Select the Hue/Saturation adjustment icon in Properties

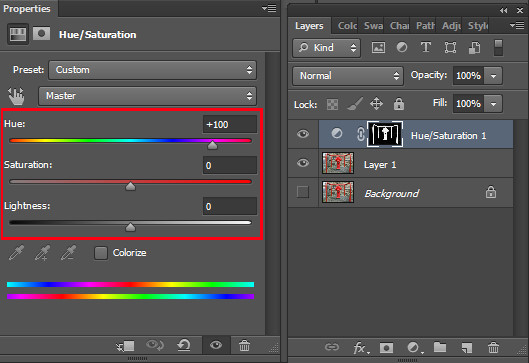pos(18,34)
